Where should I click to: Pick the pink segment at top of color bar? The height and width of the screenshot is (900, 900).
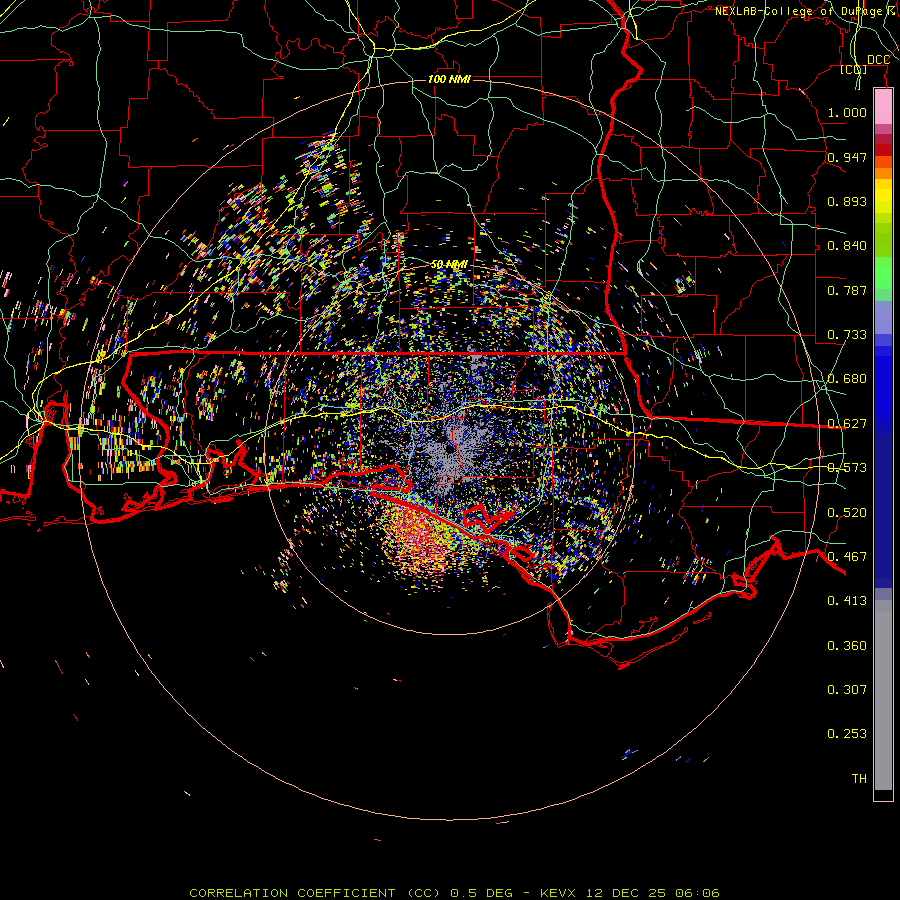[x=883, y=107]
